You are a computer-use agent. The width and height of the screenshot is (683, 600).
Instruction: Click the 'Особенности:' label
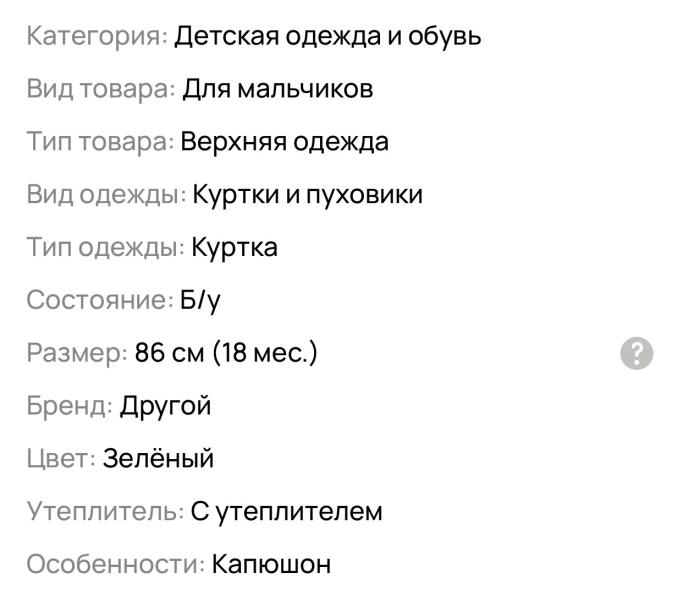pos(115,565)
